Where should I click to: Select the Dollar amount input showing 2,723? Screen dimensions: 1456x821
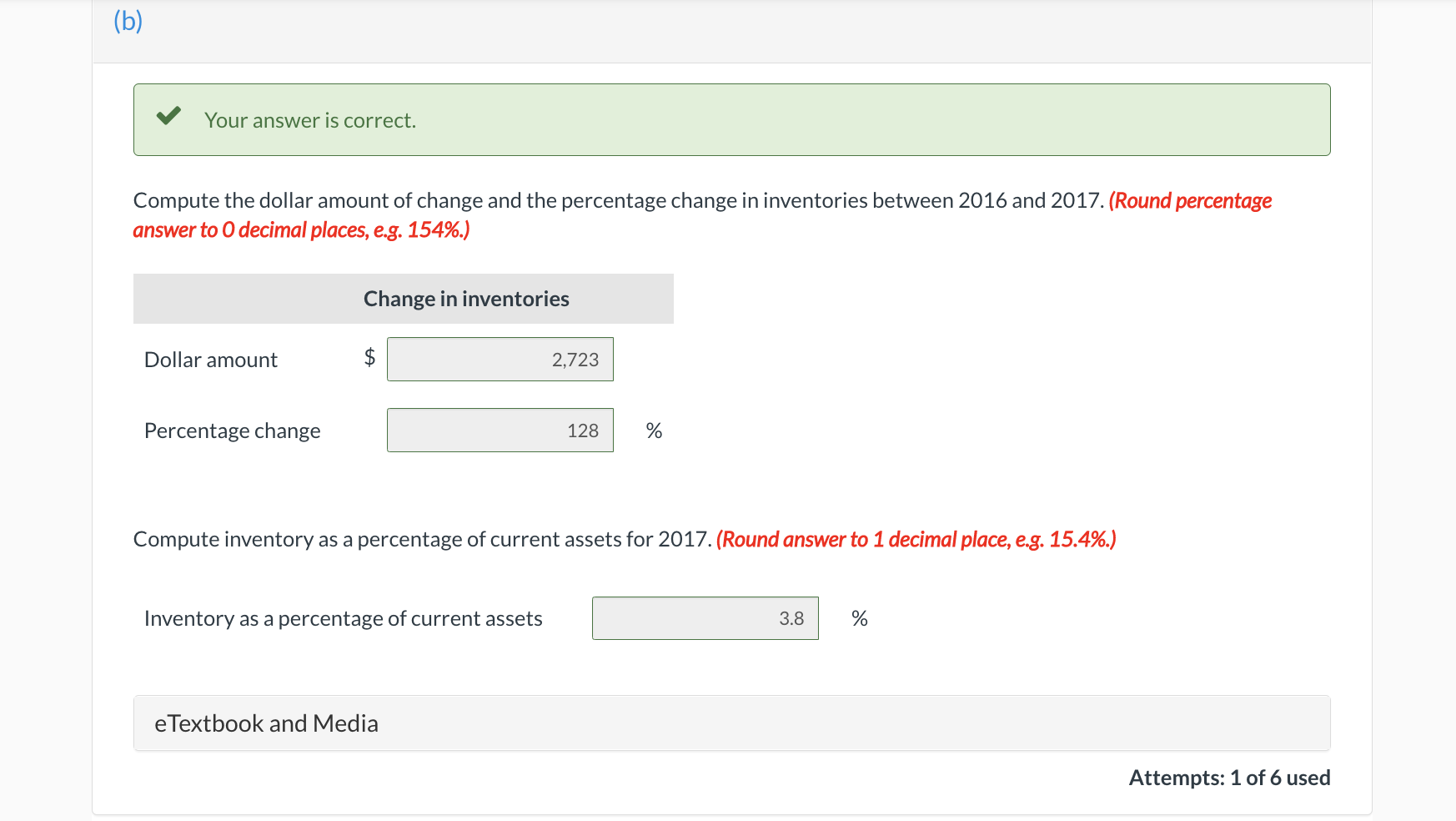pyautogui.click(x=500, y=359)
